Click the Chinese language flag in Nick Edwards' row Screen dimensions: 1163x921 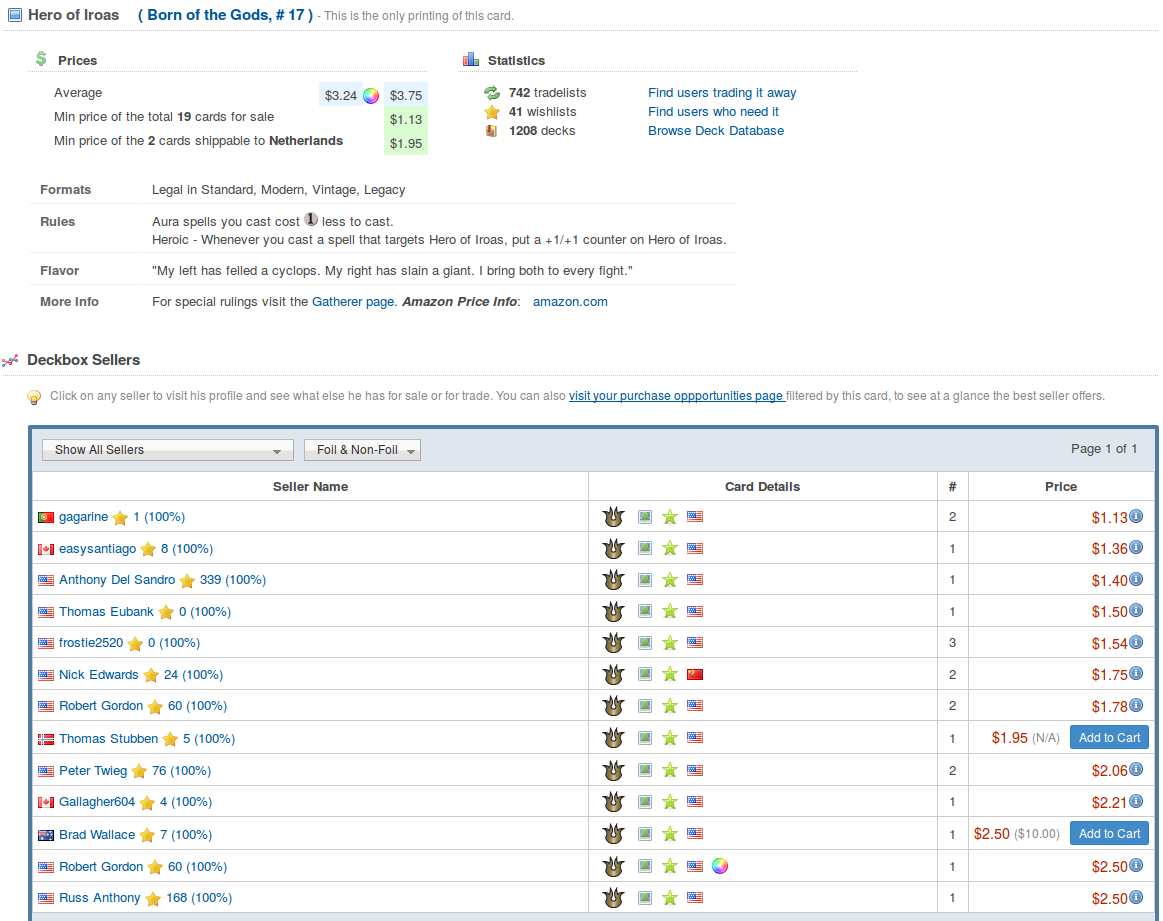[x=695, y=675]
